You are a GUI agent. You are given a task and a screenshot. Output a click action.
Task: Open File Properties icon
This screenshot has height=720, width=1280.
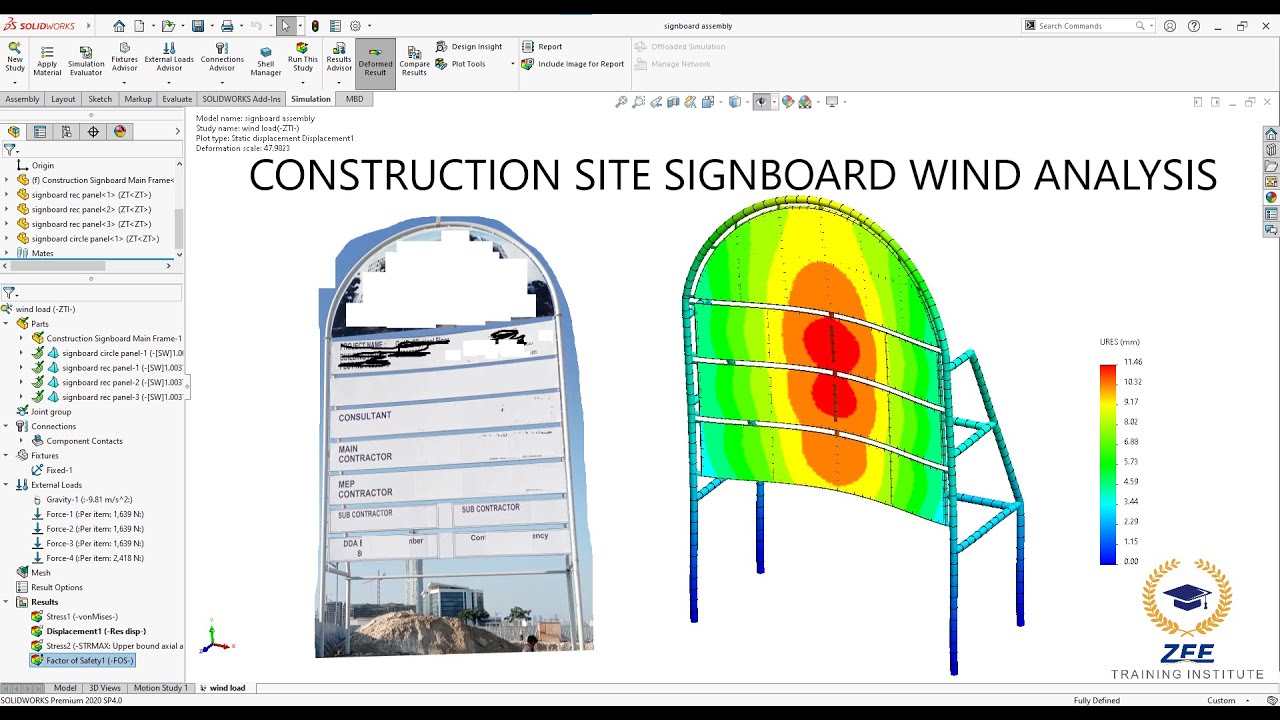(x=335, y=26)
